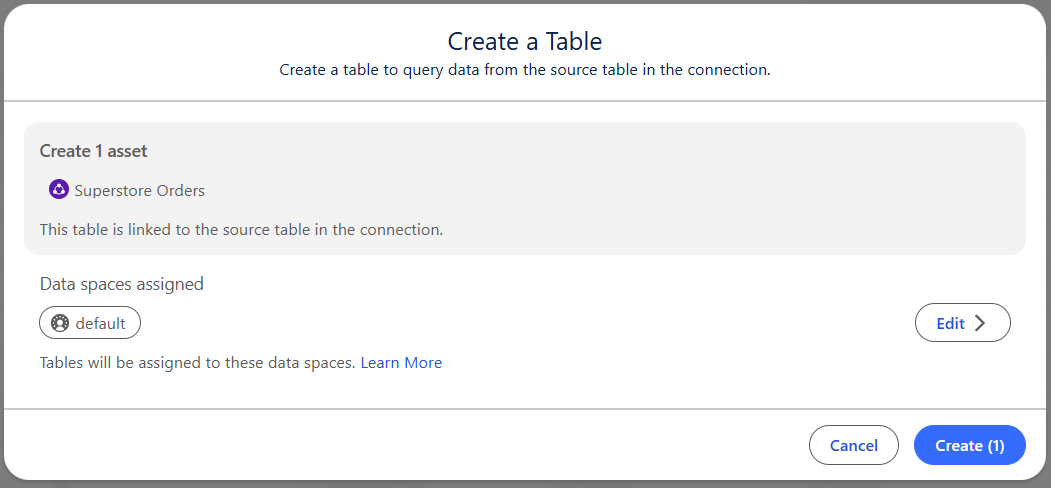The height and width of the screenshot is (488, 1051).
Task: Select the table linked to source note
Action: coord(241,229)
